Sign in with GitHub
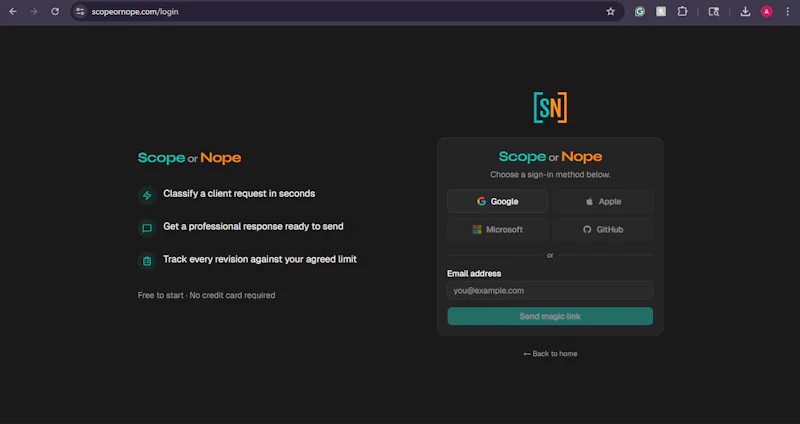800x424 pixels. coord(603,230)
